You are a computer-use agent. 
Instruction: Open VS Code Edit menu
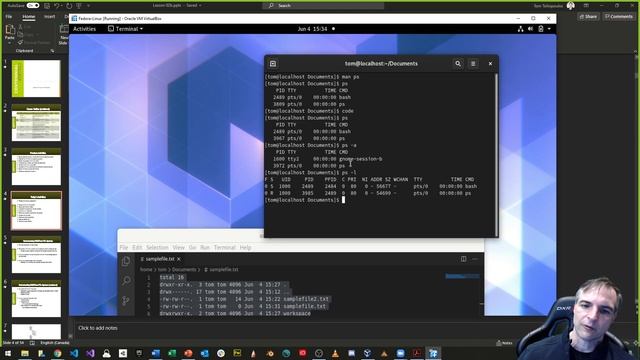coord(137,247)
